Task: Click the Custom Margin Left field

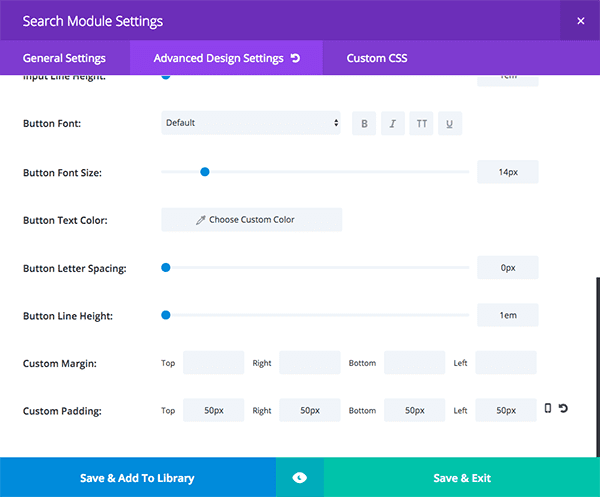Action: coord(506,362)
